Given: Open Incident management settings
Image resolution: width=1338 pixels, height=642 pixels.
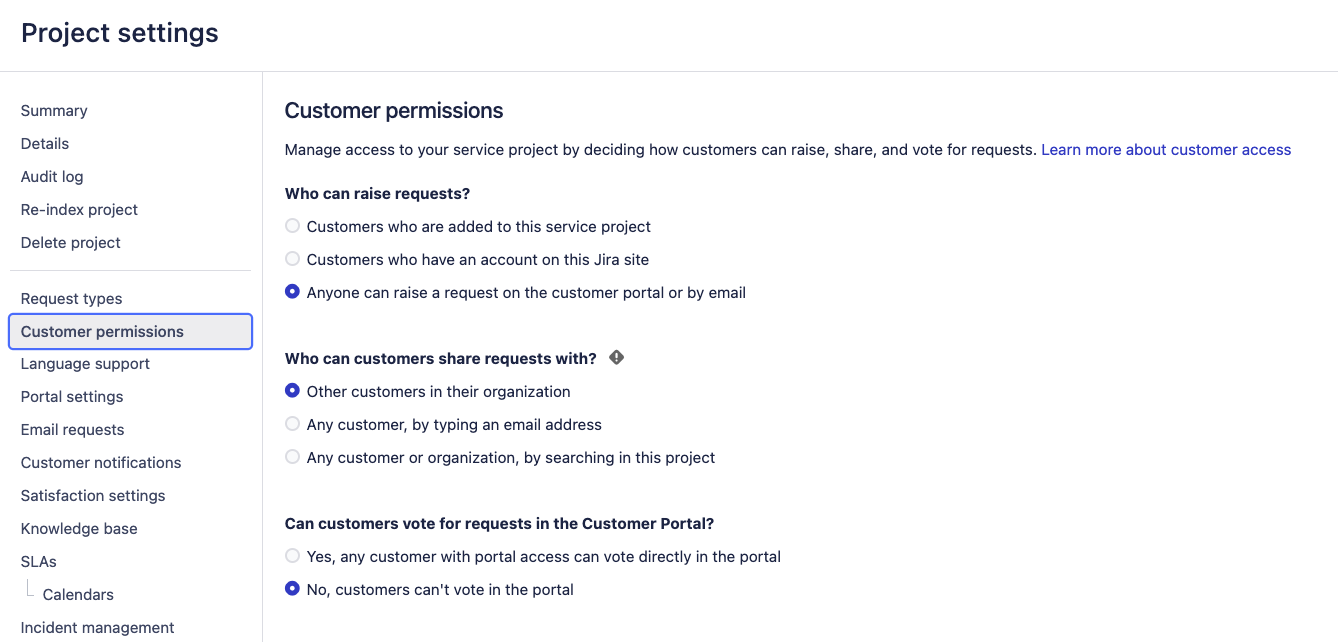Looking at the screenshot, I should [x=97, y=628].
